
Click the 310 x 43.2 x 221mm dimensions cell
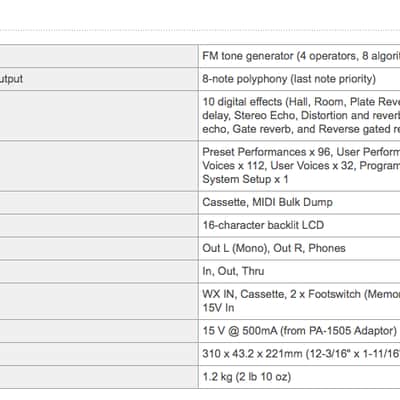coord(299,354)
